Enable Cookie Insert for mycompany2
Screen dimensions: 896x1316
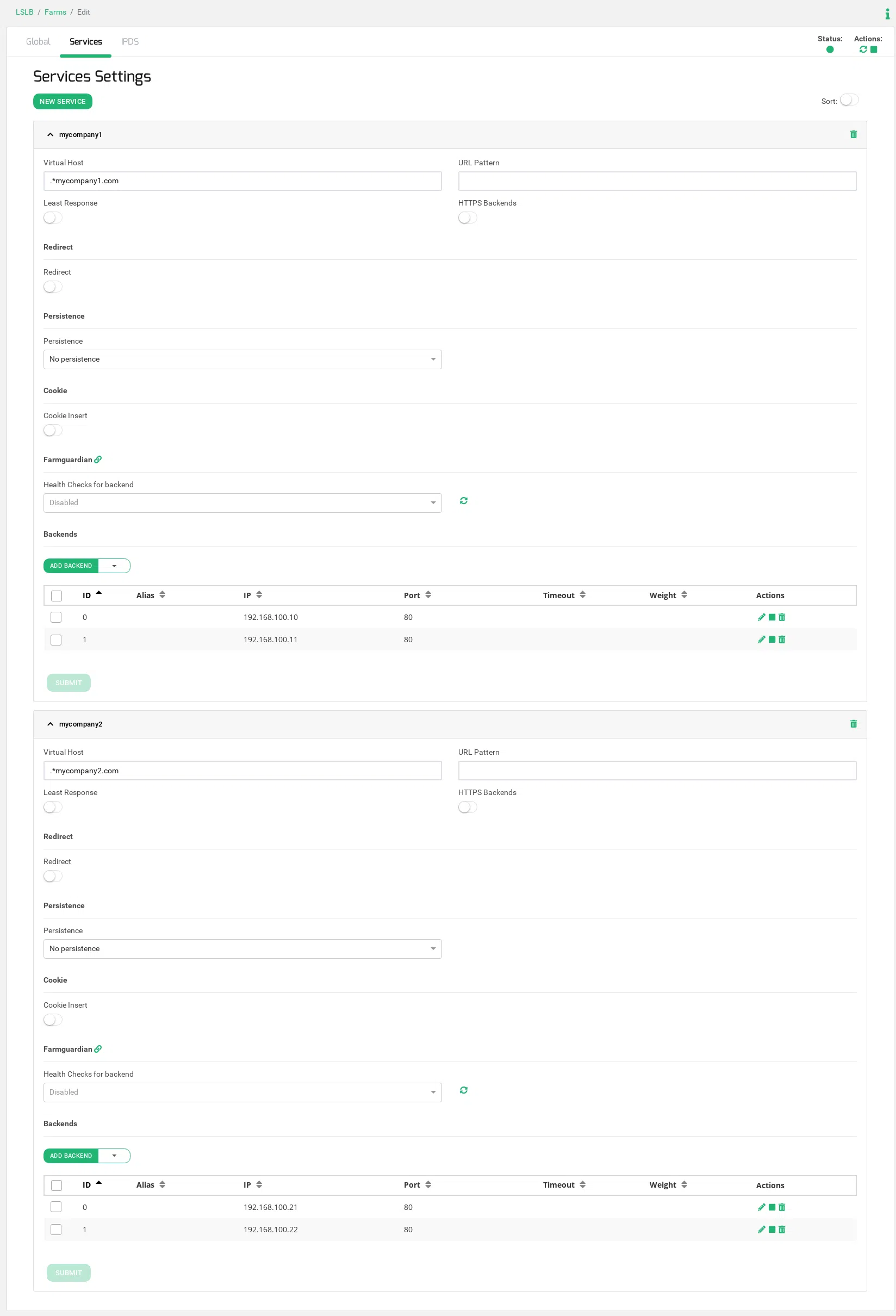coord(53,1019)
